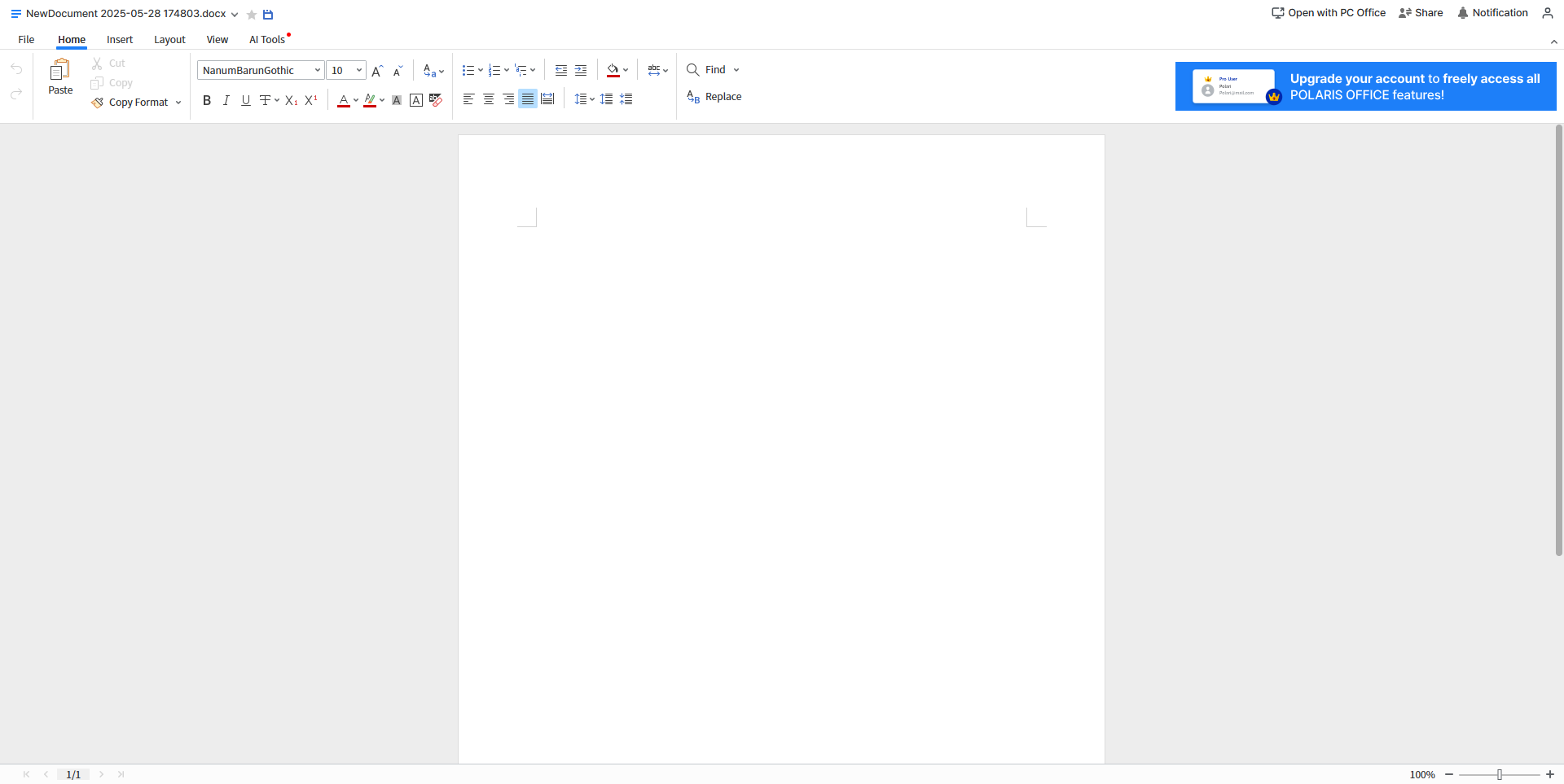
Task: Apply distributed alignment
Action: [547, 99]
